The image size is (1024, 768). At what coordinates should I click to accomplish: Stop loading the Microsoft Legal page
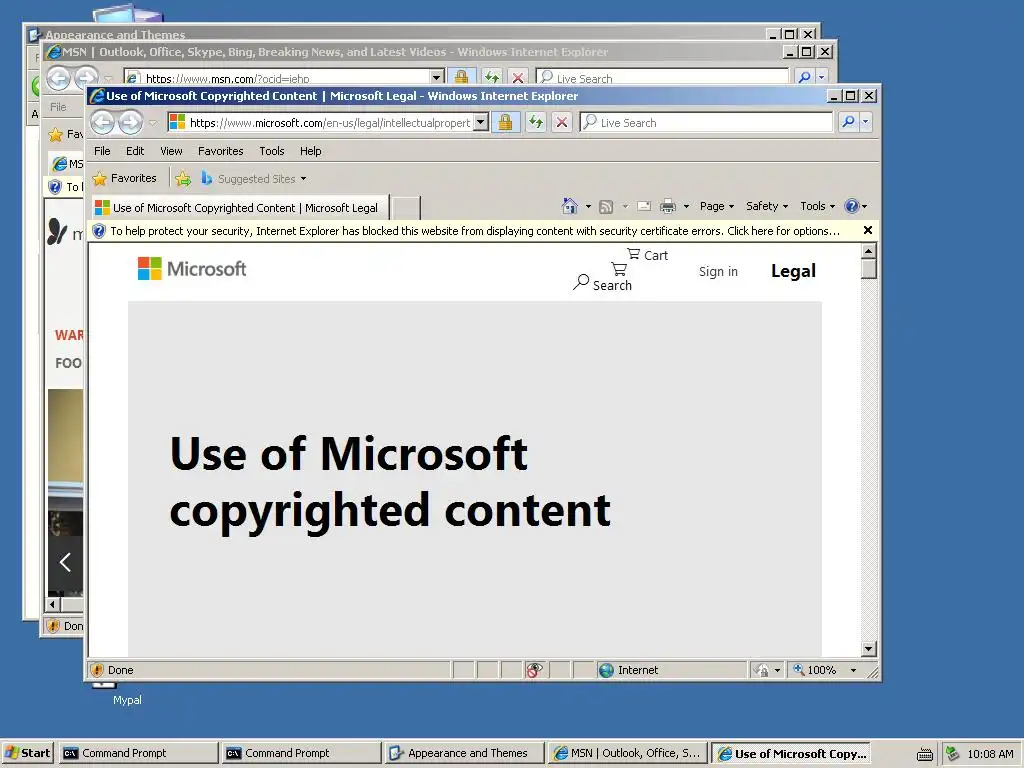561,122
